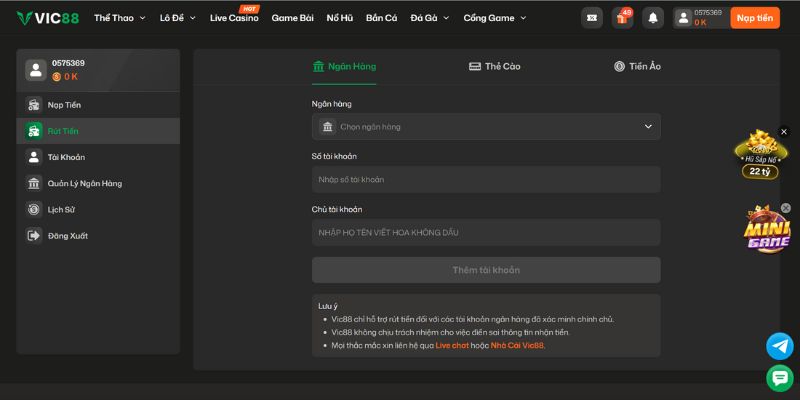This screenshot has width=800, height=400.
Task: Open the Mini Game floating icon
Action: tap(766, 232)
